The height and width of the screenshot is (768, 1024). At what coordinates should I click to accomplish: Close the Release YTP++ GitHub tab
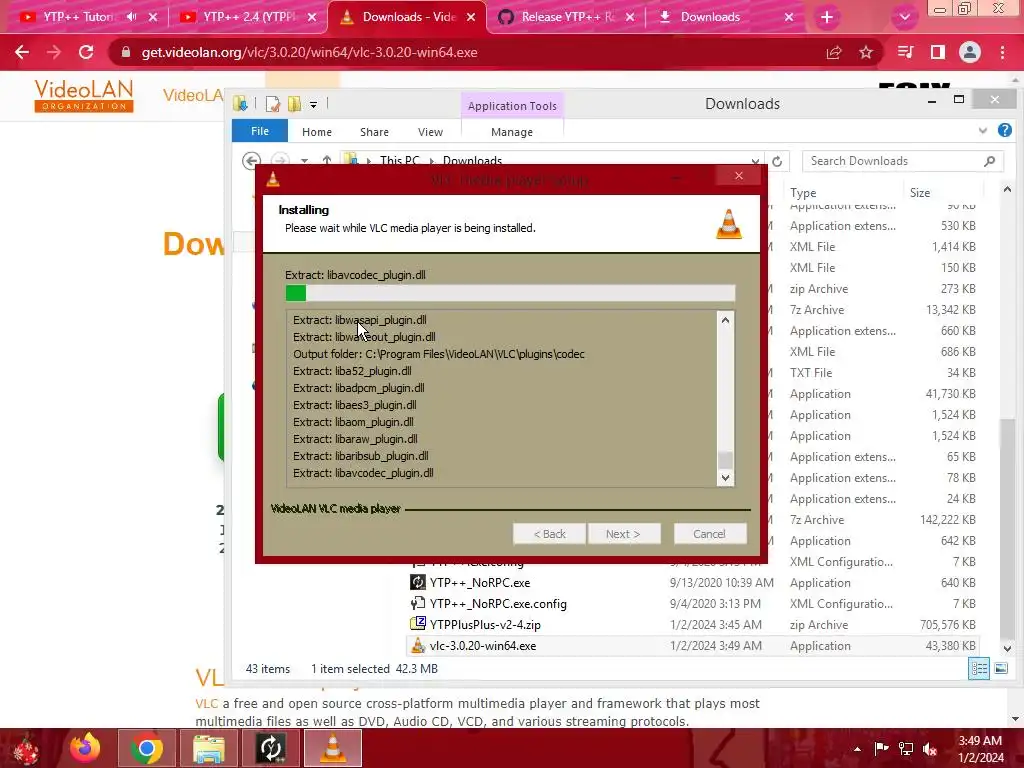coord(630,17)
